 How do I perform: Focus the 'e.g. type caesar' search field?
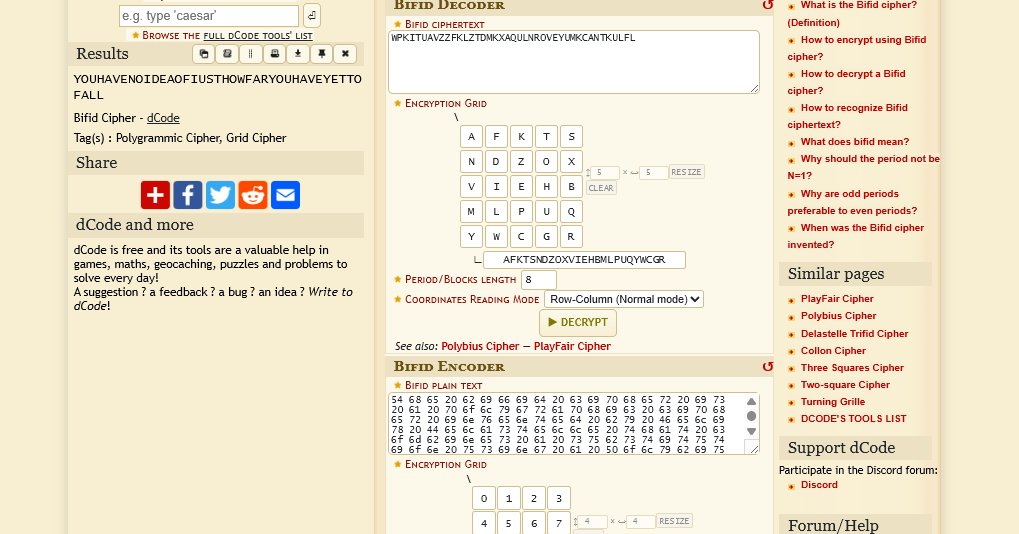click(x=209, y=16)
